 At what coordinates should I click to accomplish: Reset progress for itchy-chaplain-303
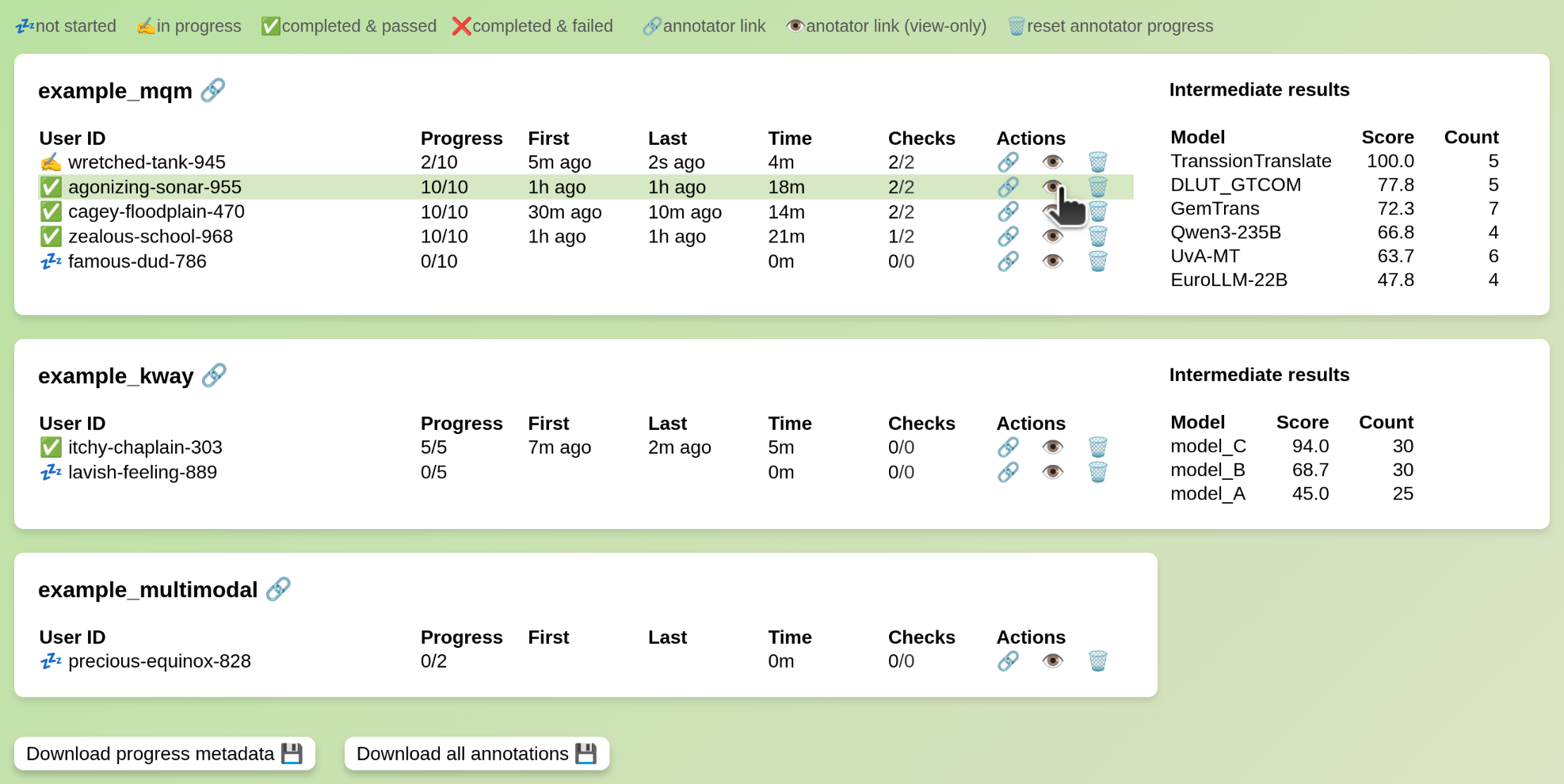click(1097, 447)
